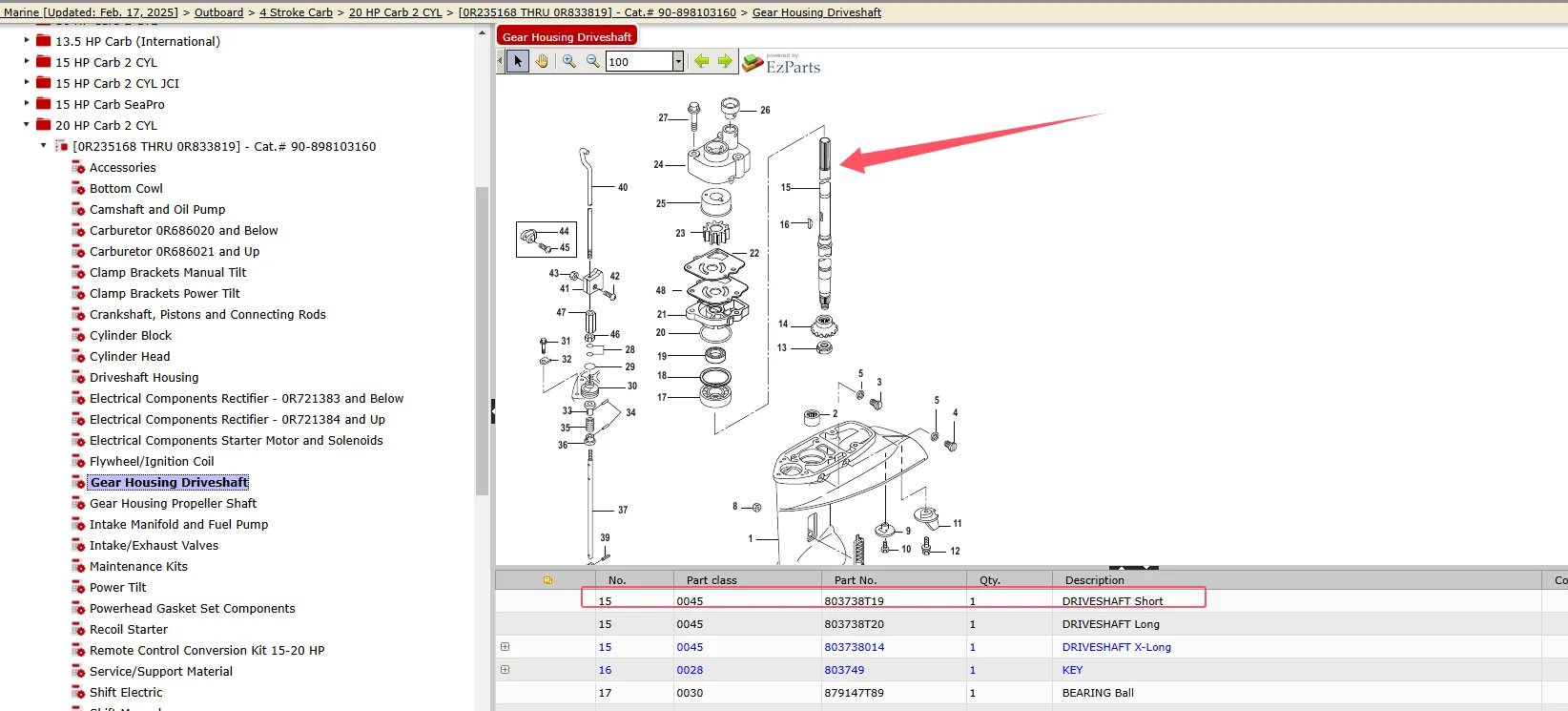This screenshot has width=1568, height=711.
Task: Collapse the diagram toolbar with small left arrow
Action: (500, 61)
